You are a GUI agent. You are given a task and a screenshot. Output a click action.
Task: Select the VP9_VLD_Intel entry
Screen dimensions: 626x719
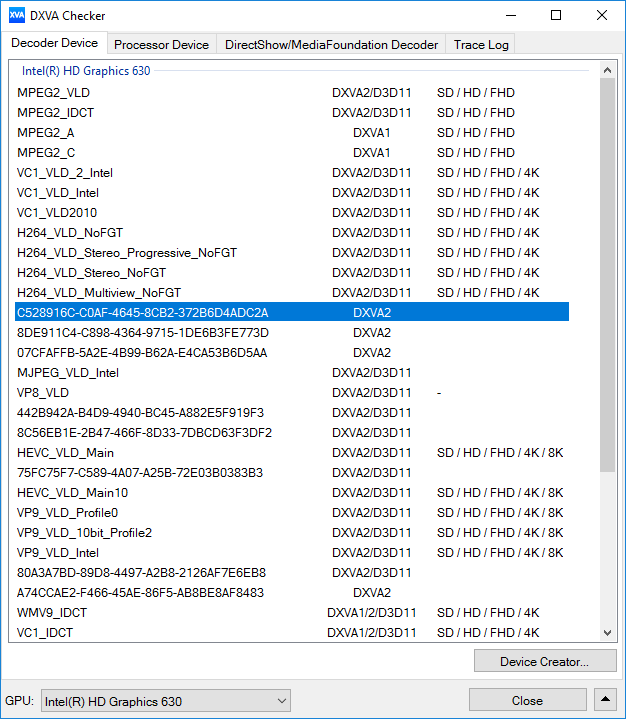(292, 553)
